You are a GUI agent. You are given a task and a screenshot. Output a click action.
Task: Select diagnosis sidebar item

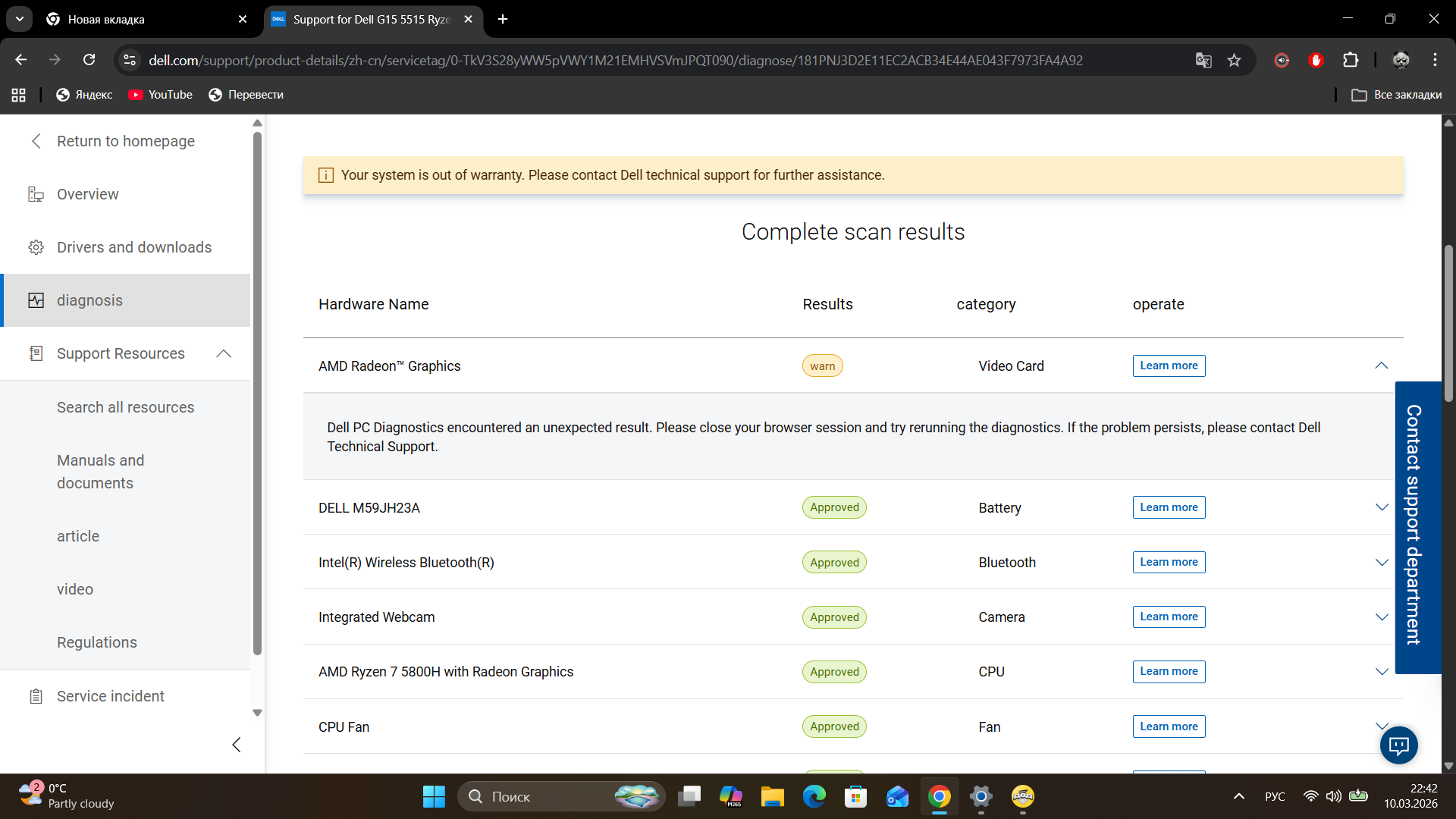125,300
